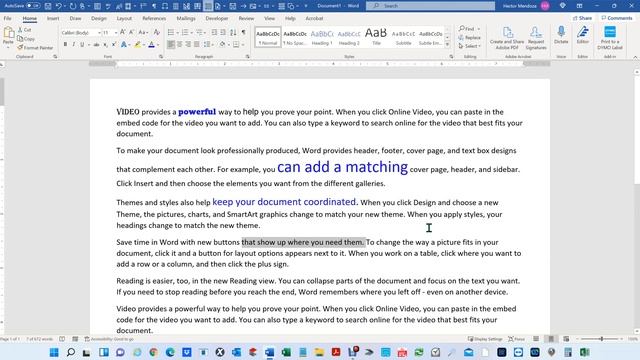Switch to the Layout tab

pos(124,18)
